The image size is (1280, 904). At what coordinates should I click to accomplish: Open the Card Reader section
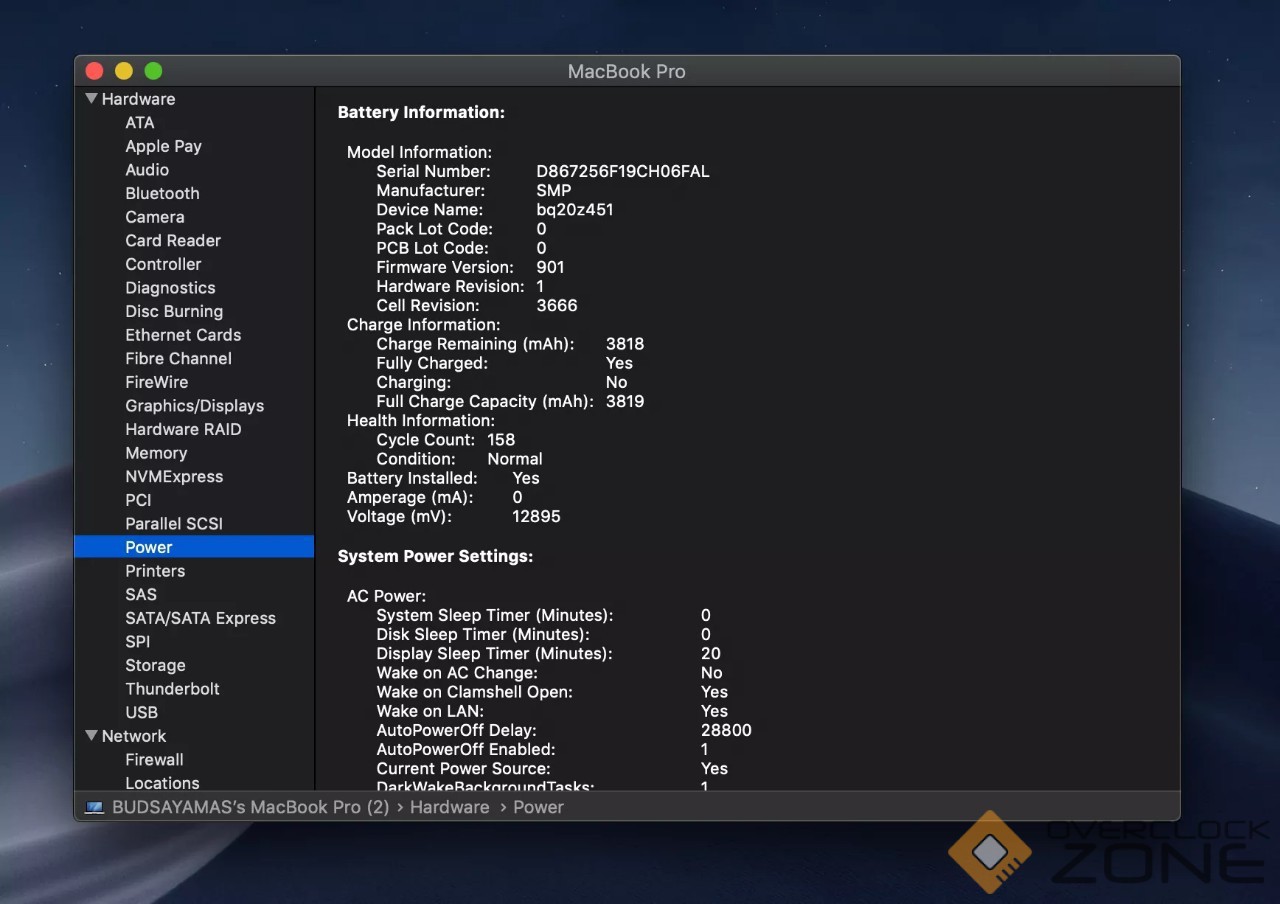pos(173,241)
